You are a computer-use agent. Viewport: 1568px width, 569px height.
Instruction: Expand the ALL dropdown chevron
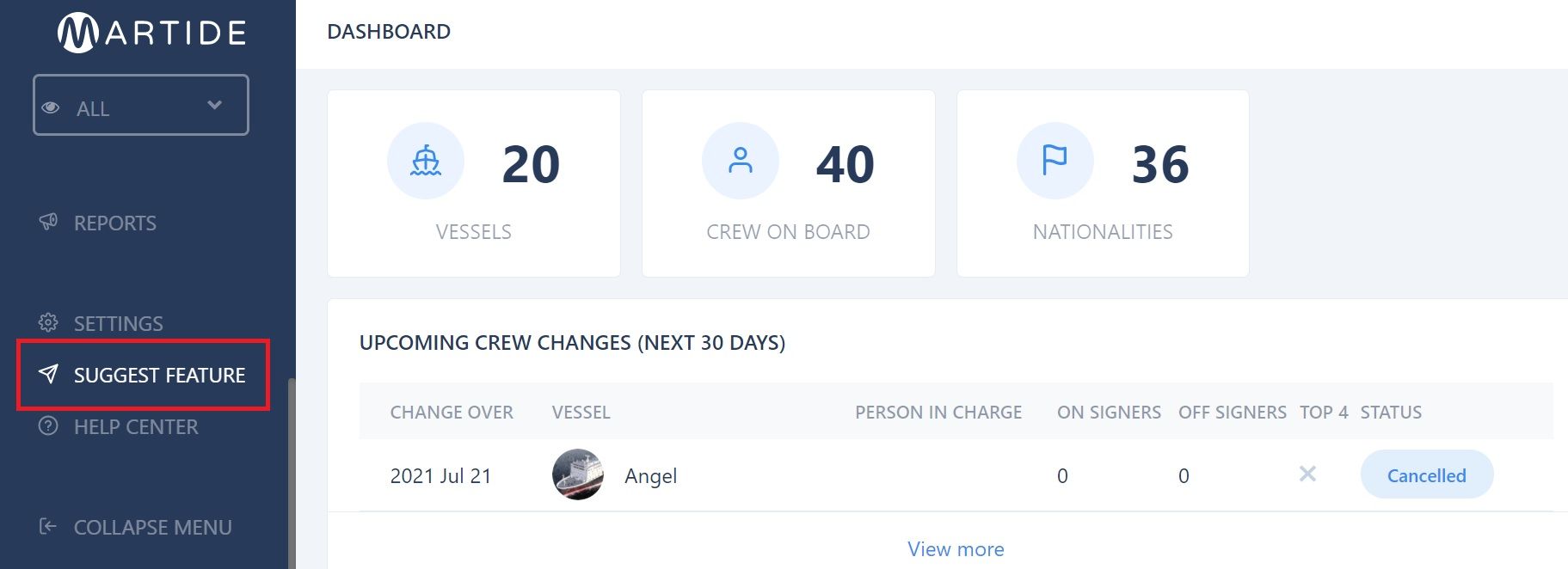point(215,105)
